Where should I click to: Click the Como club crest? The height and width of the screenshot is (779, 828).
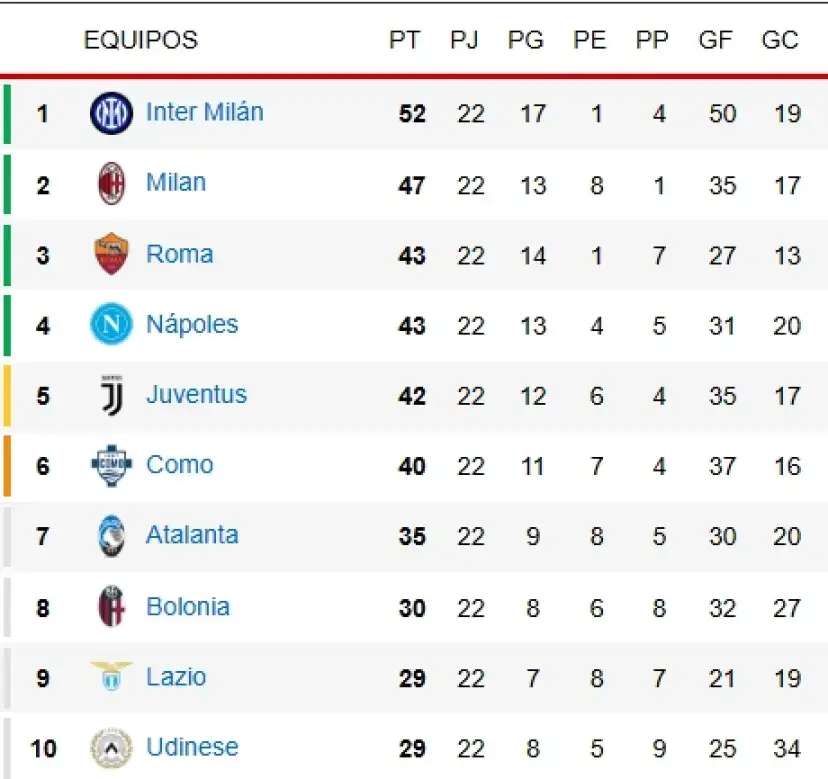pyautogui.click(x=111, y=465)
